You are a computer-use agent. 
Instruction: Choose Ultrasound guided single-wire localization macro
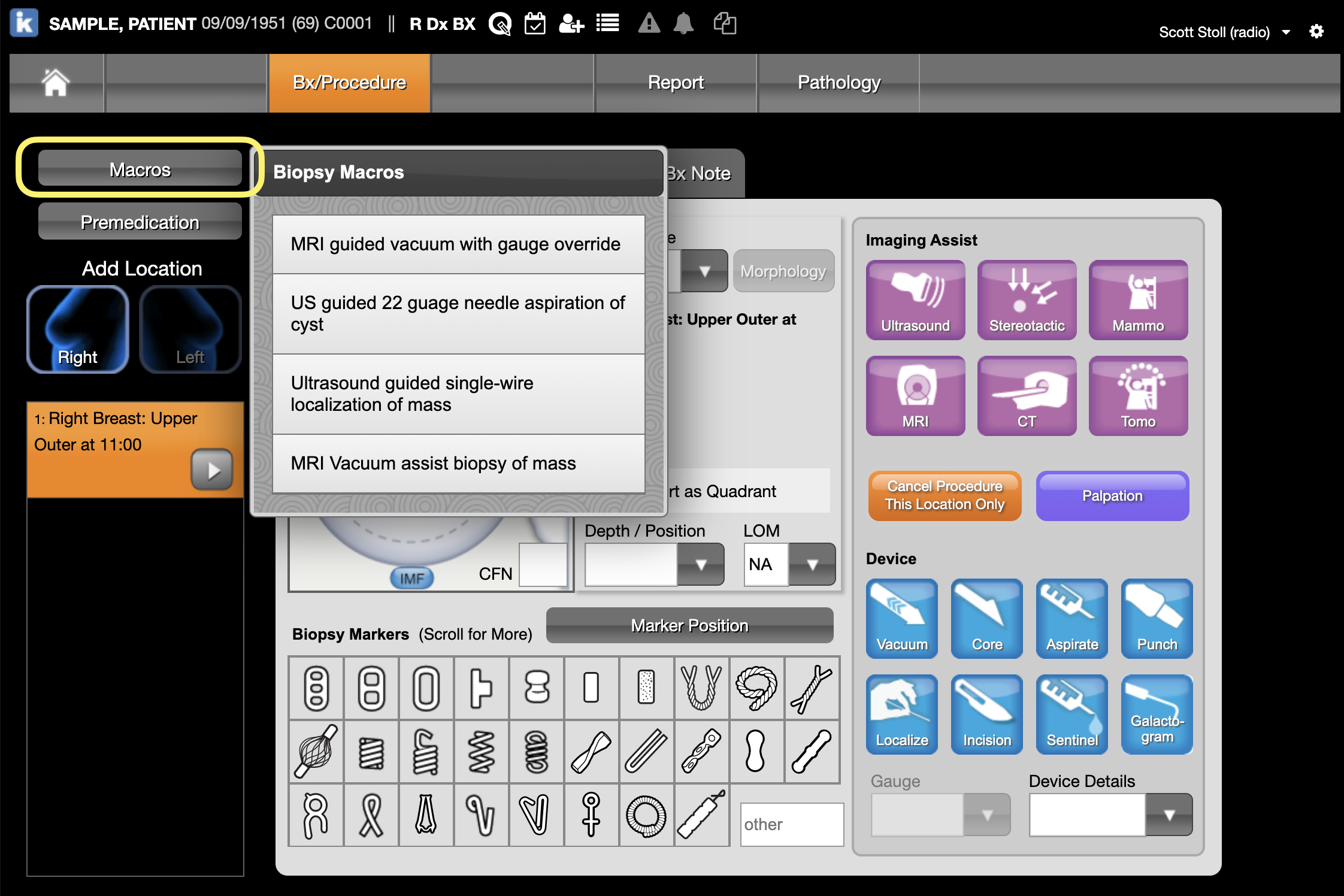click(458, 394)
